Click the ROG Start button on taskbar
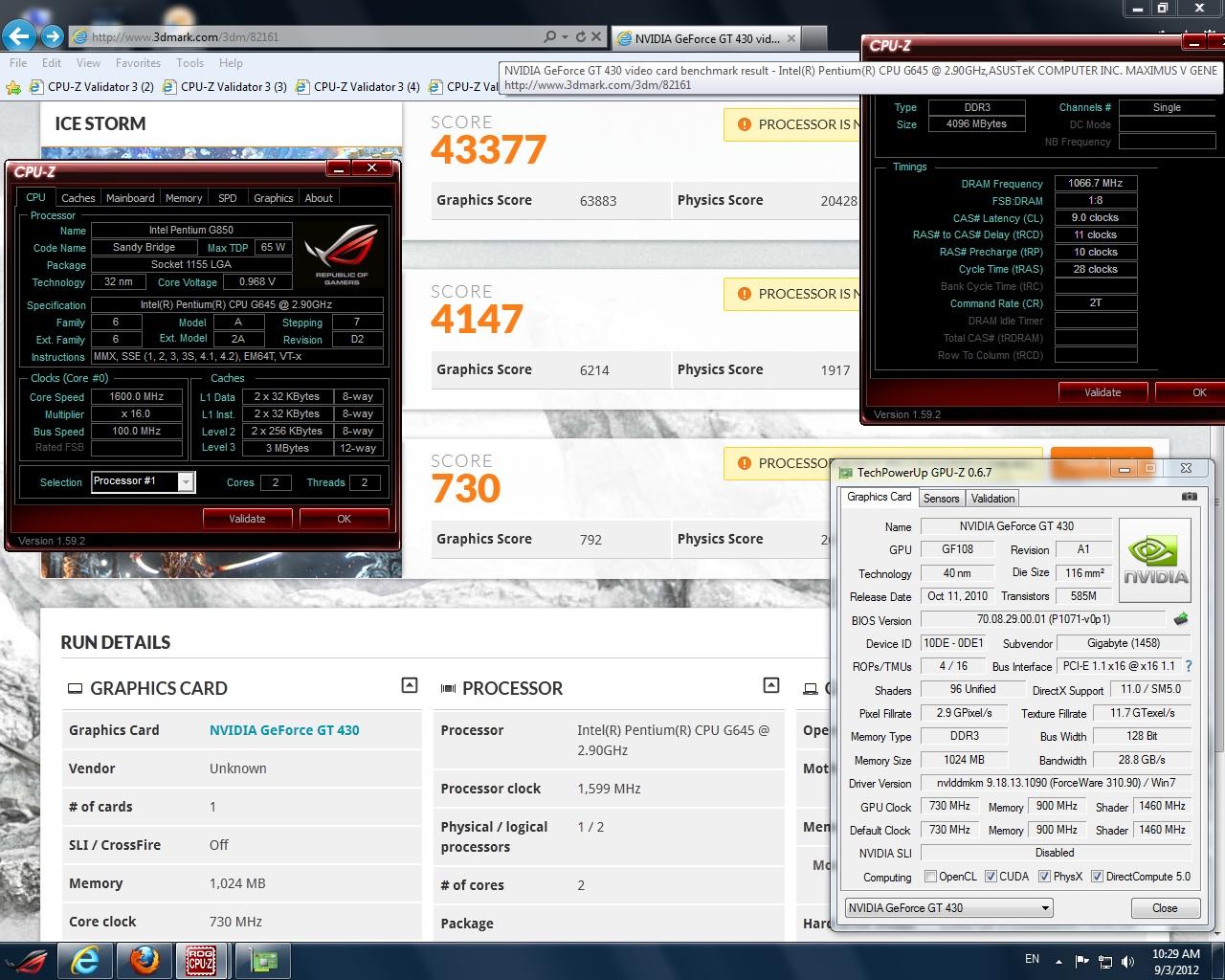Viewport: 1225px width, 980px height. [26, 960]
